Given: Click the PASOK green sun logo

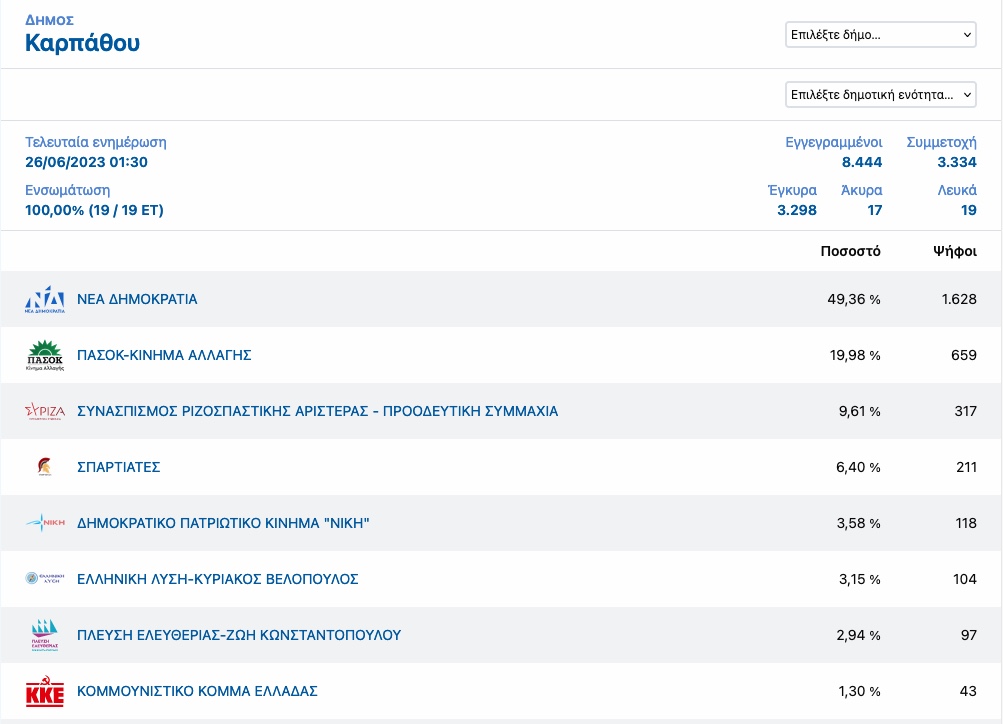Looking at the screenshot, I should (x=45, y=356).
